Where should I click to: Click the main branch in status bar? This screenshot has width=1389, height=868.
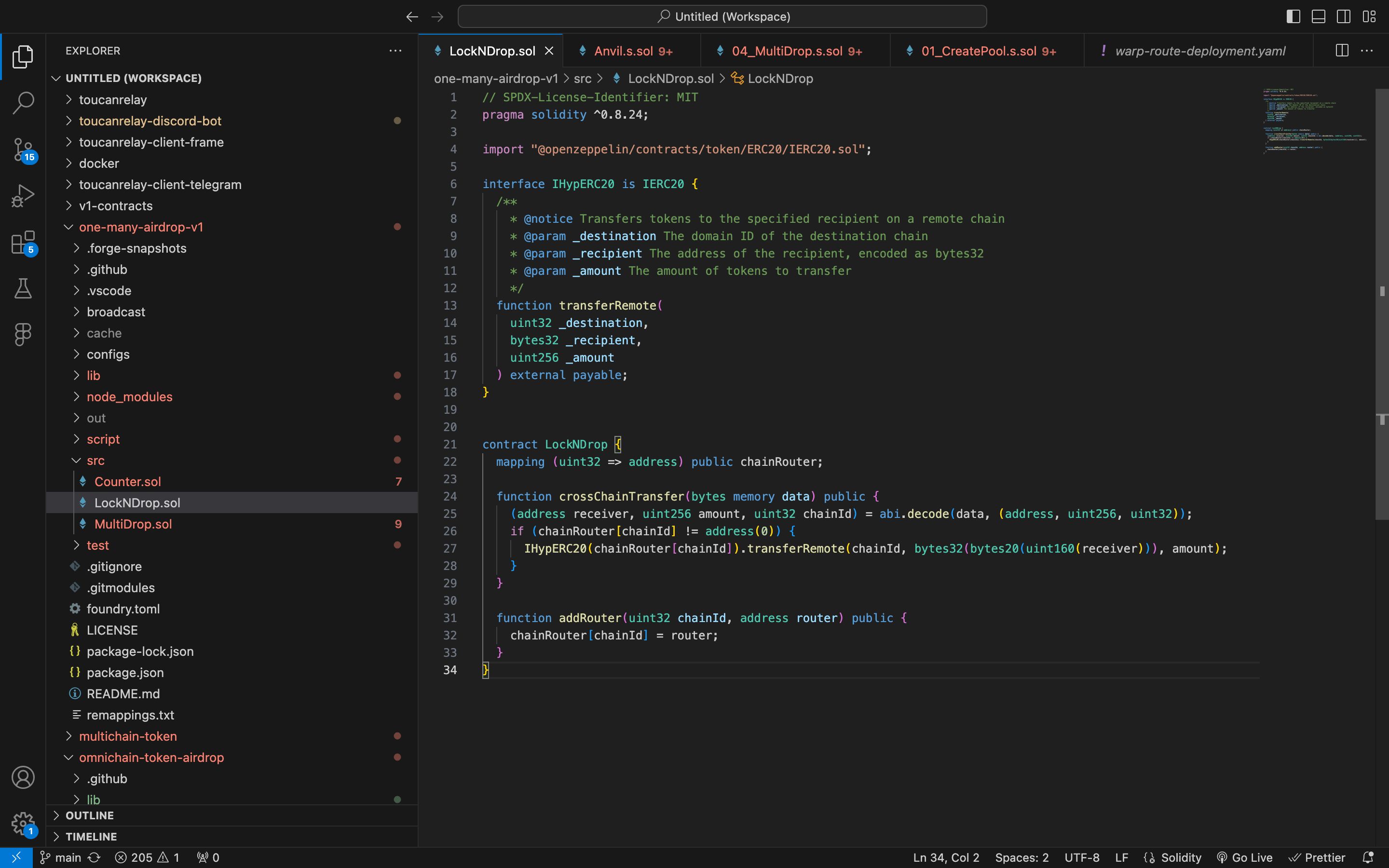pos(61,857)
